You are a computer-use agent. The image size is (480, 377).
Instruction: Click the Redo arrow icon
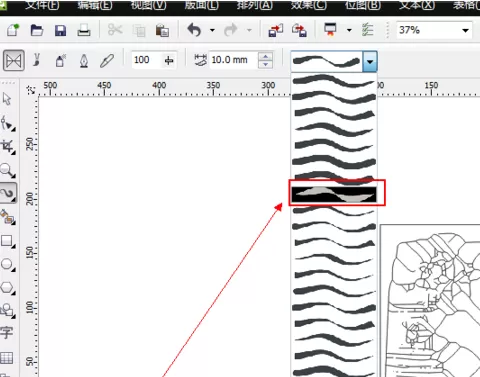point(231,30)
